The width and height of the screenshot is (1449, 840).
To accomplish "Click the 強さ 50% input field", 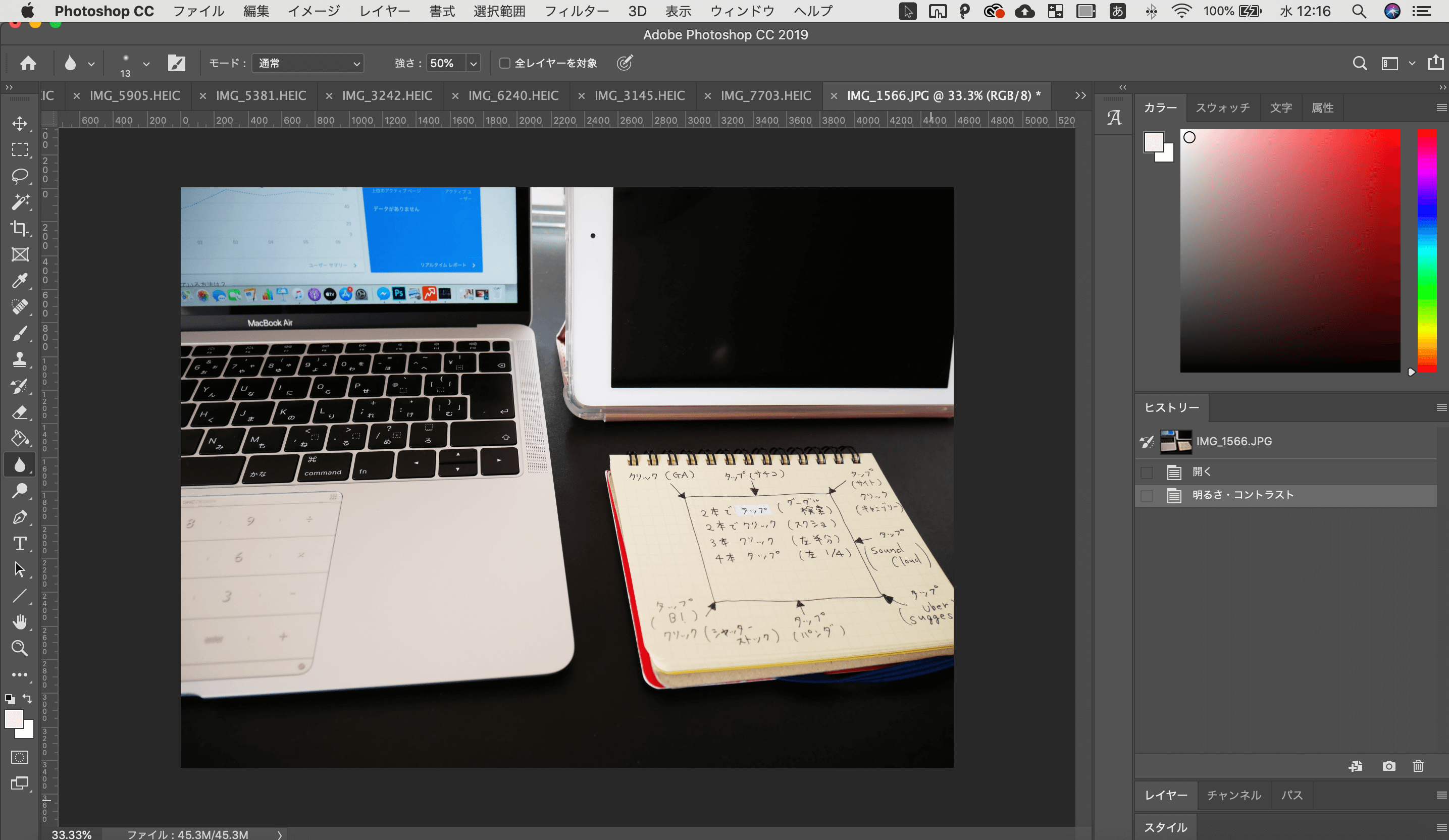I will [446, 63].
